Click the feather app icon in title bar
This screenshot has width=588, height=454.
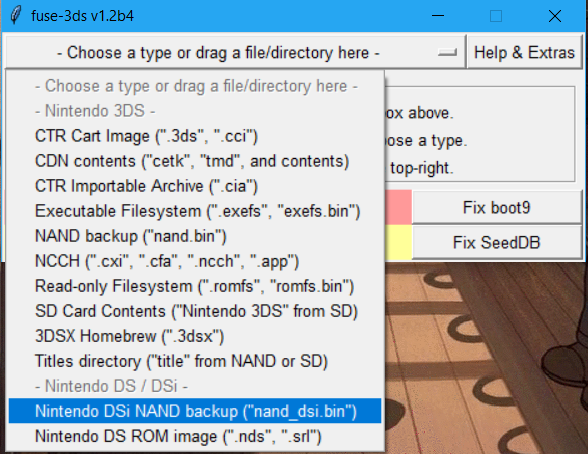point(16,16)
